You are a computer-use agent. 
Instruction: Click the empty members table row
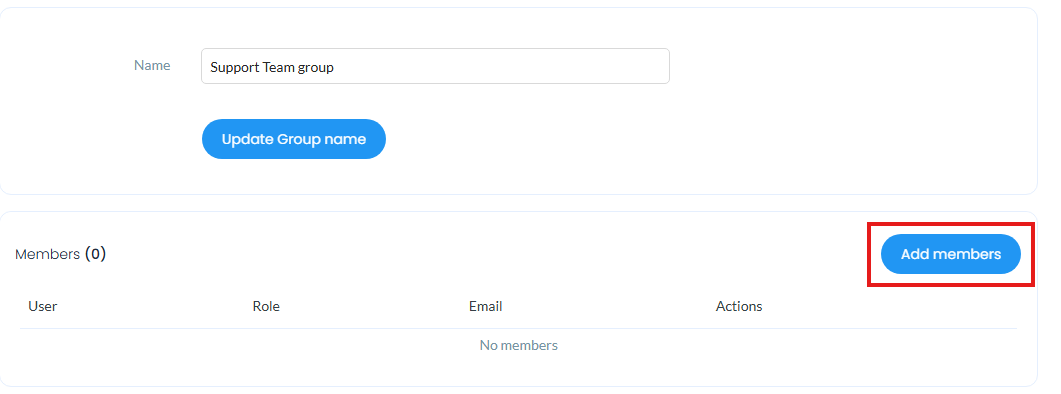(518, 345)
